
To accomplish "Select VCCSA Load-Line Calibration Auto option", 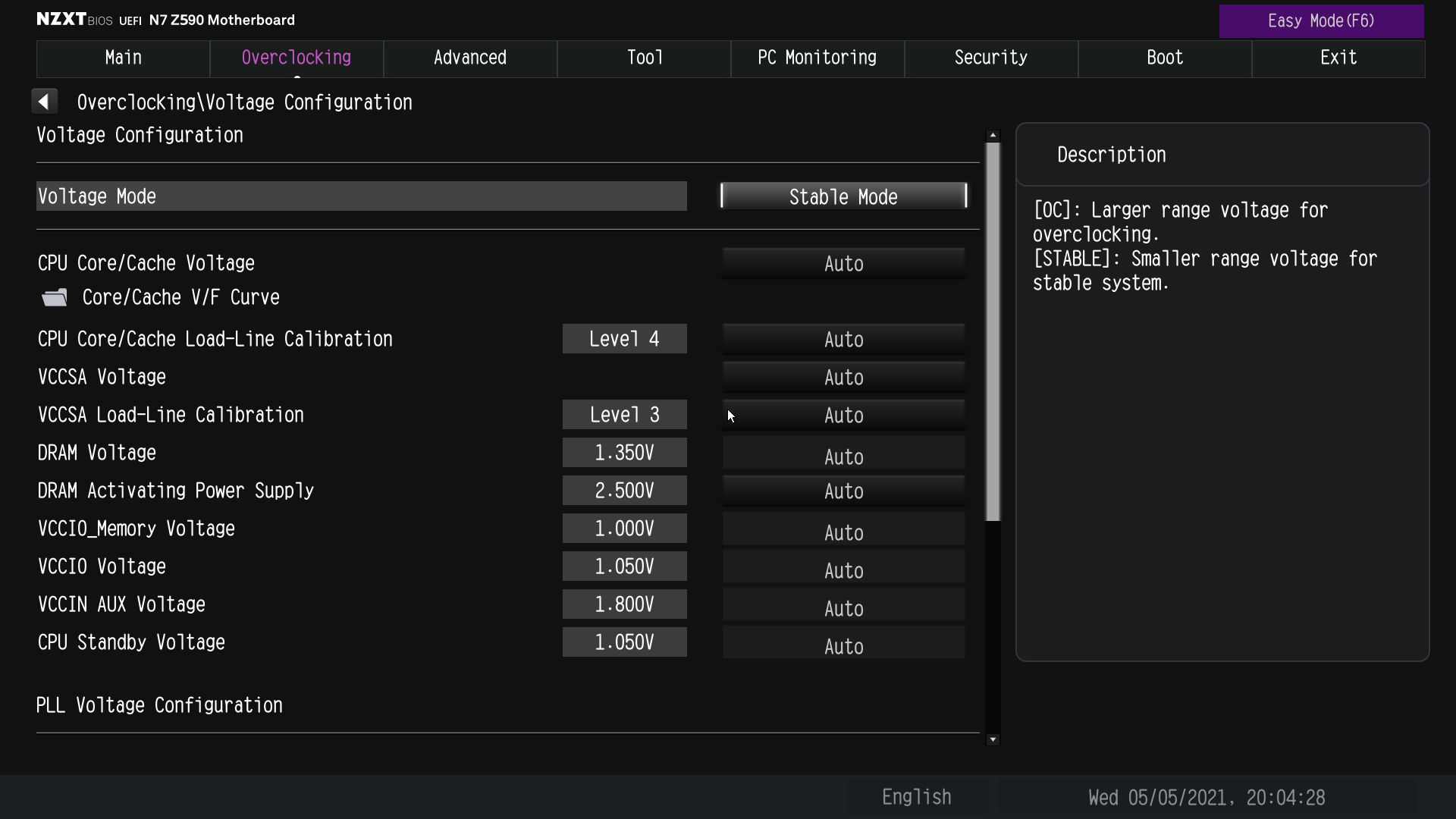I will point(843,416).
